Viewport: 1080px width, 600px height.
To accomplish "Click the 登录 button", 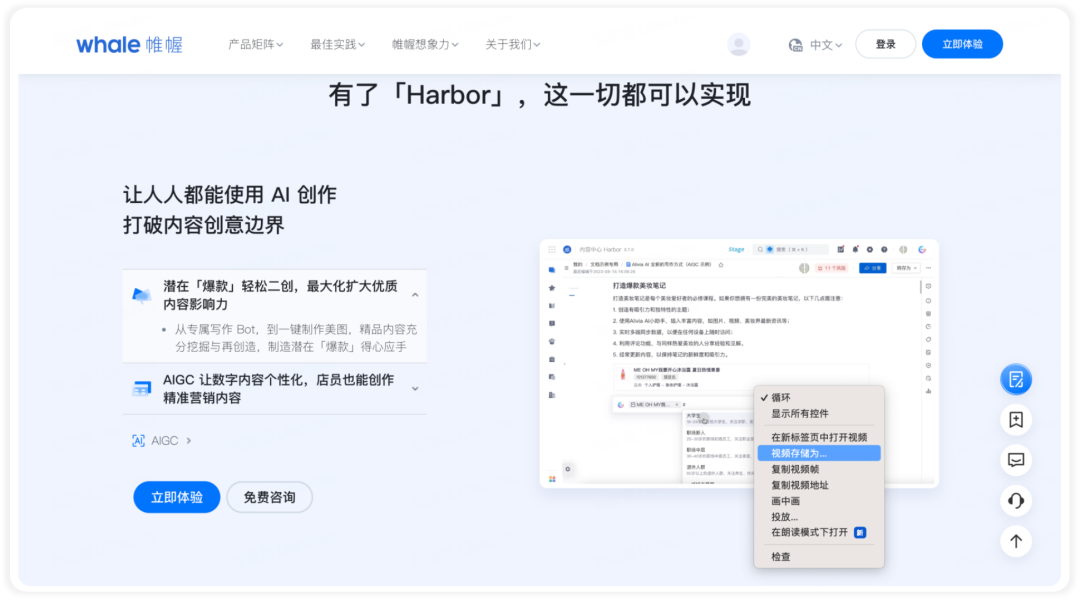I will pyautogui.click(x=885, y=44).
